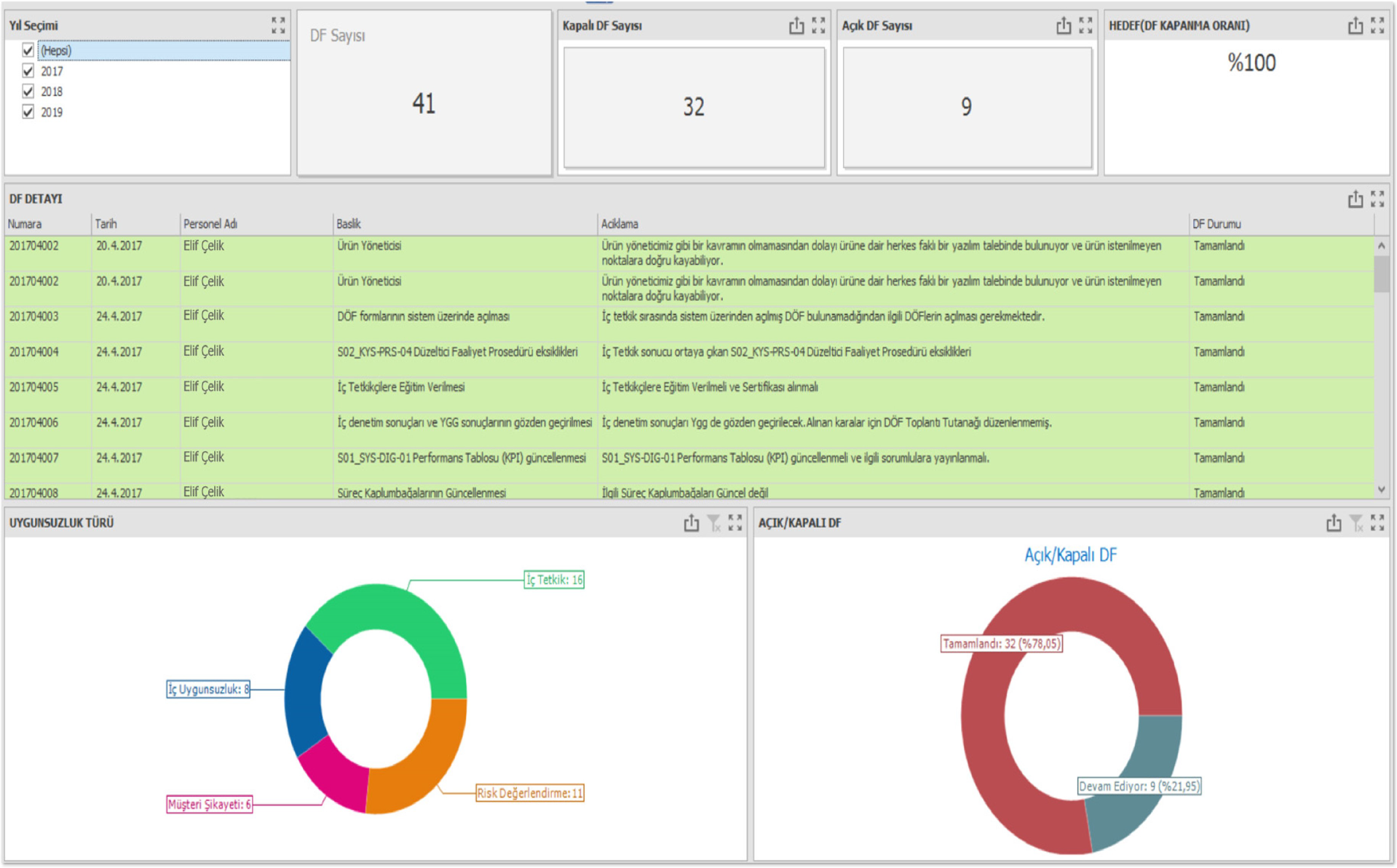Toggle the 2017 year checkbox
The width and height of the screenshot is (1397, 868).
coord(28,71)
